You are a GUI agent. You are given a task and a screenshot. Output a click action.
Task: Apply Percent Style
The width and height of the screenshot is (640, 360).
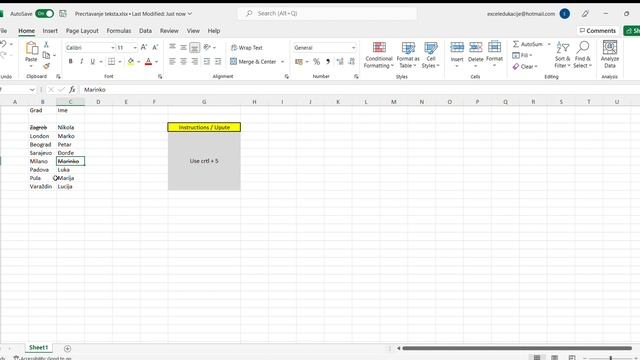point(316,62)
